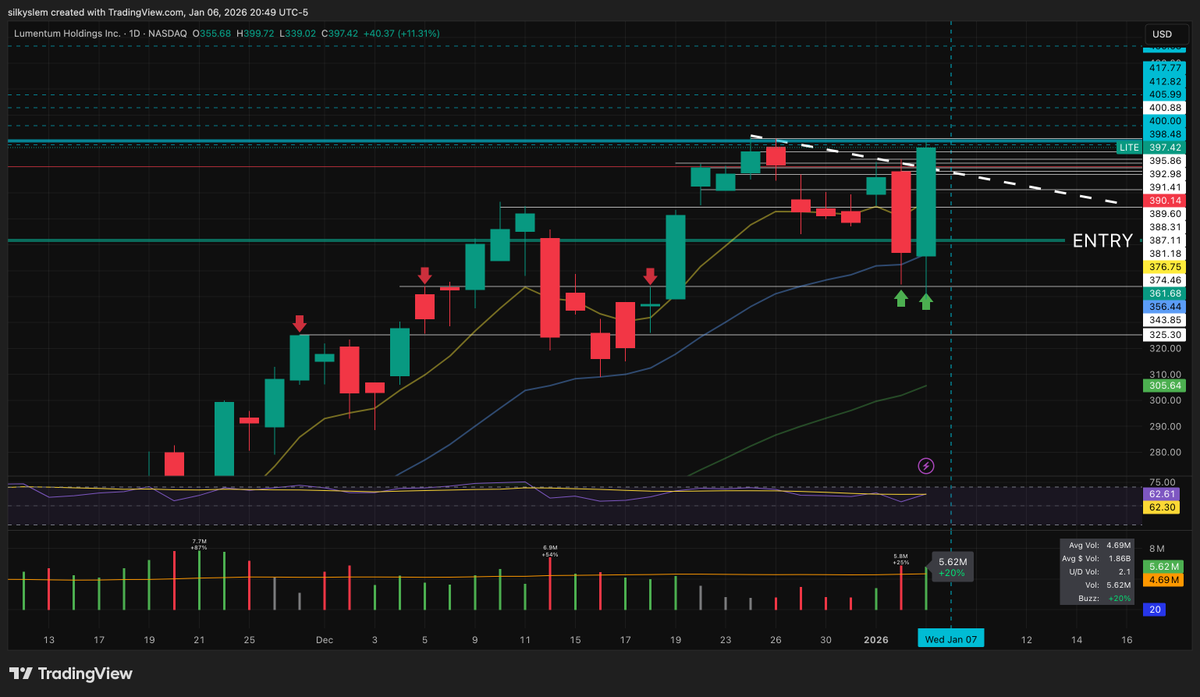Select the white dashed descending trendline
The image size is (1200, 697).
pyautogui.click(x=933, y=169)
